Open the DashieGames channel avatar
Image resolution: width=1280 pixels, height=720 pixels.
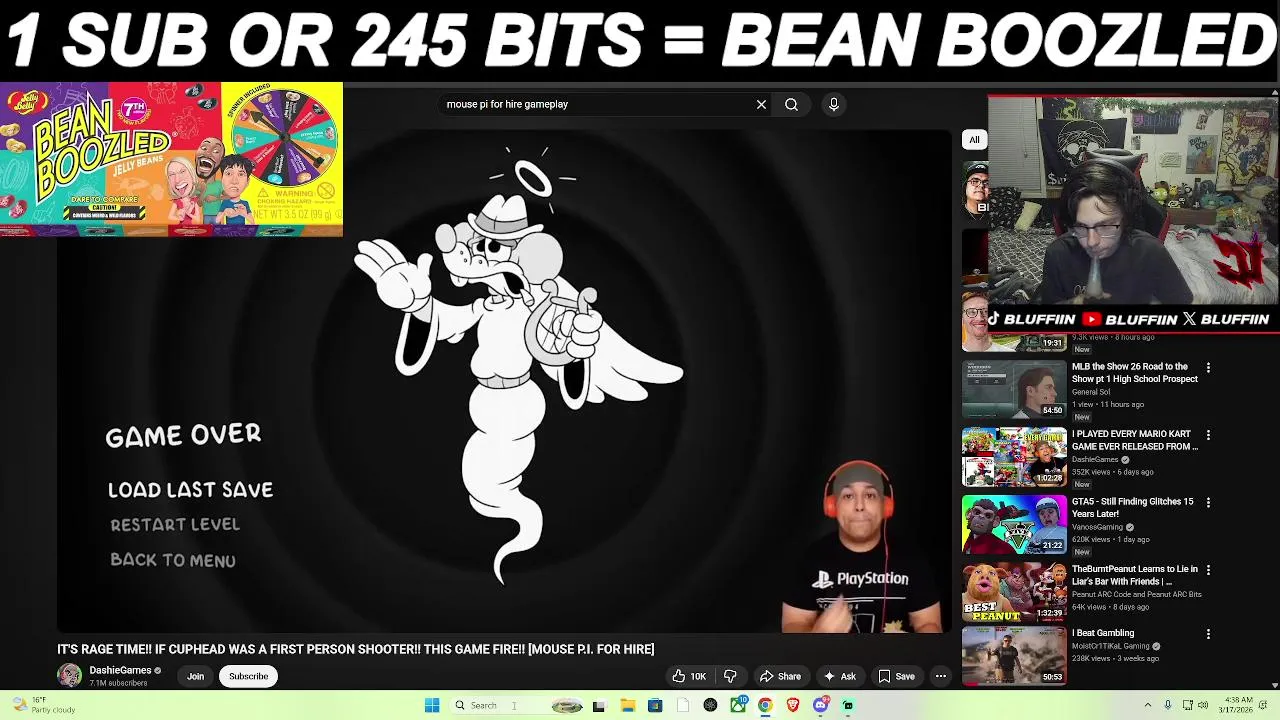(x=69, y=676)
